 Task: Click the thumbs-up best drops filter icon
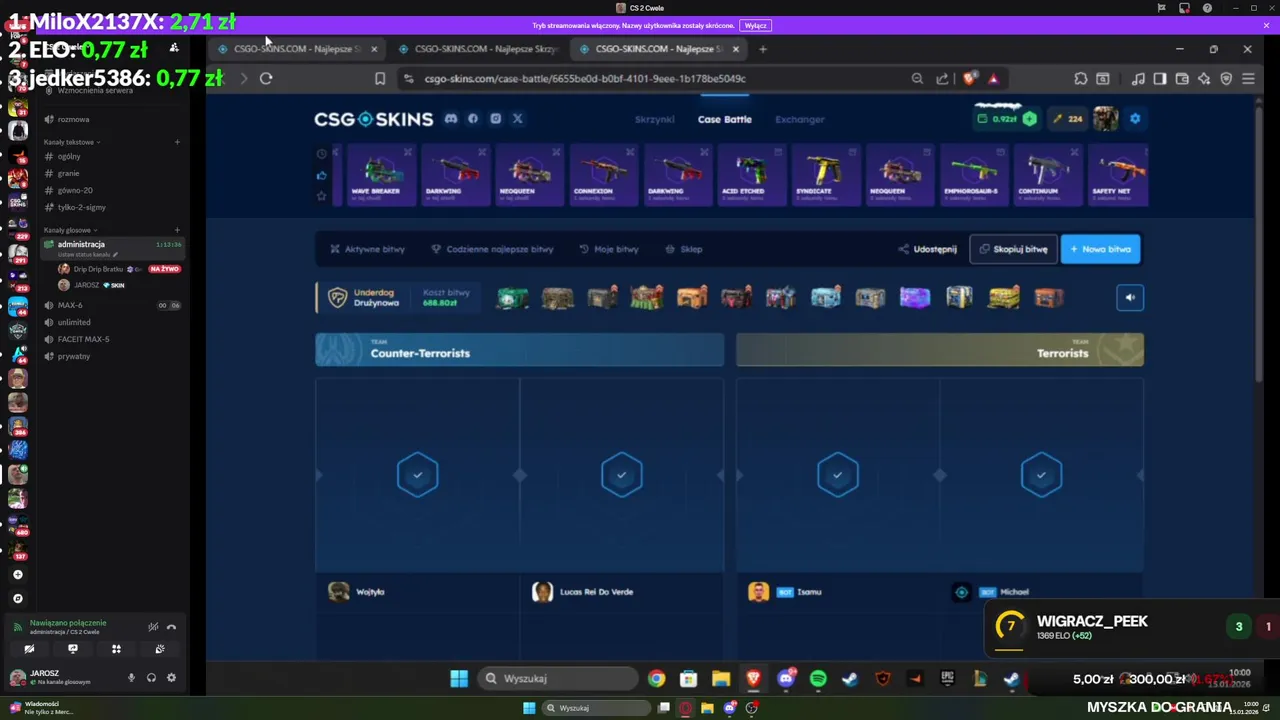(321, 175)
